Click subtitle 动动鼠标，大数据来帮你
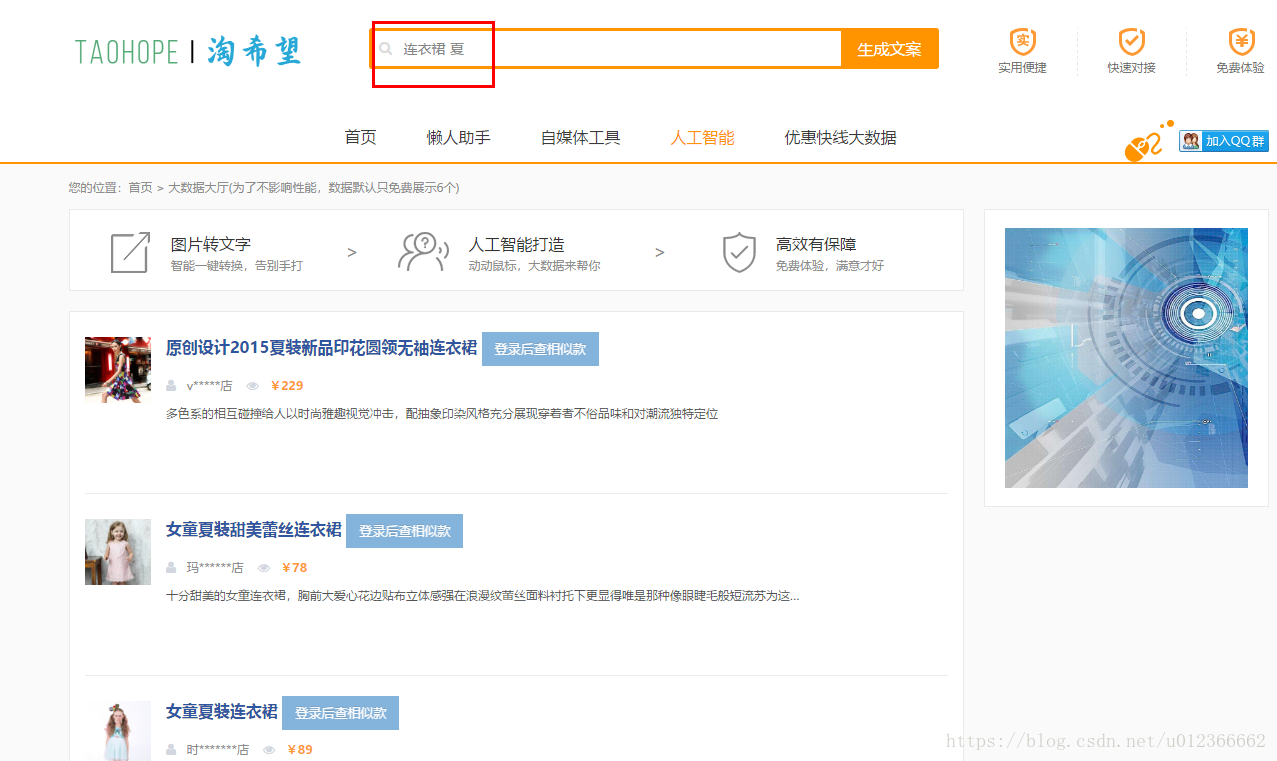Viewport: 1277px width, 761px height. click(x=534, y=266)
